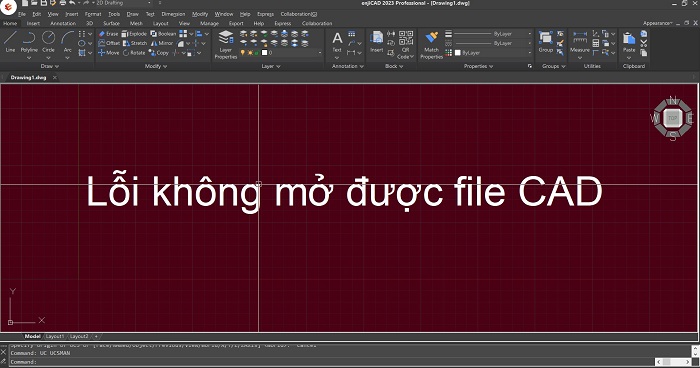This screenshot has width=700, height=368.
Task: Open the enjiCAD application logo menu
Action: tap(8, 6)
